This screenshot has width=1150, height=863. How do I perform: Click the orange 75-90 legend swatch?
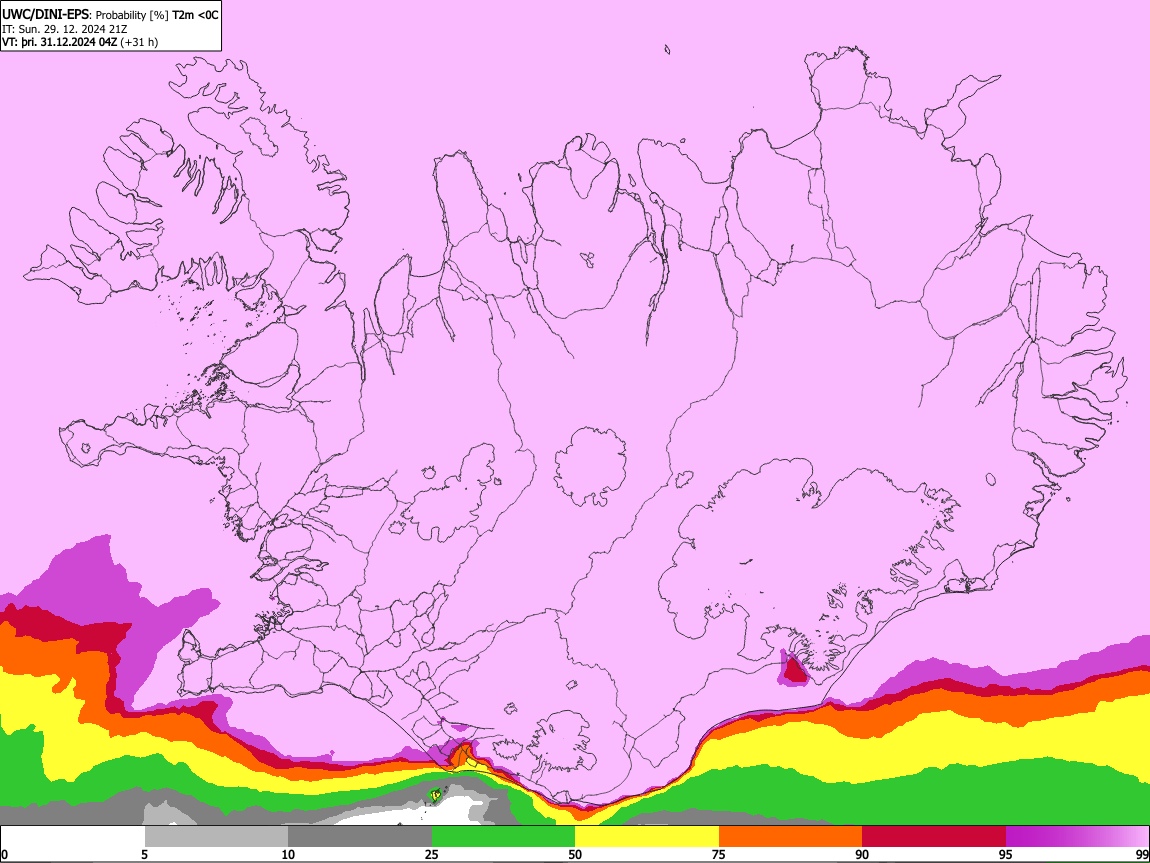click(x=790, y=837)
